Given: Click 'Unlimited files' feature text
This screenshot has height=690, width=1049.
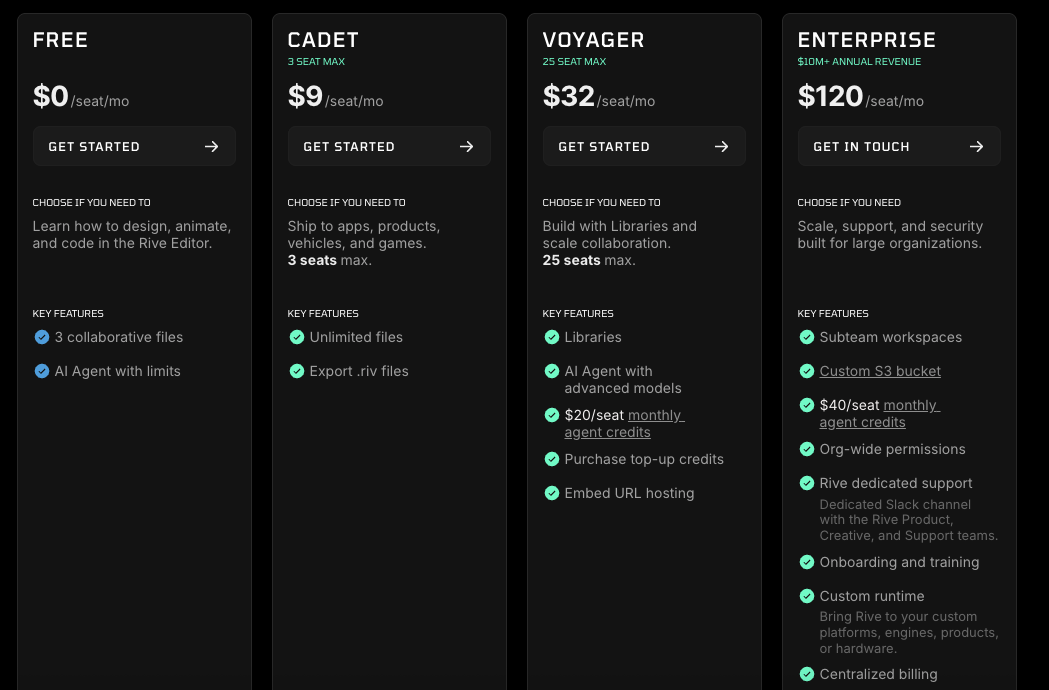Looking at the screenshot, I should point(356,337).
